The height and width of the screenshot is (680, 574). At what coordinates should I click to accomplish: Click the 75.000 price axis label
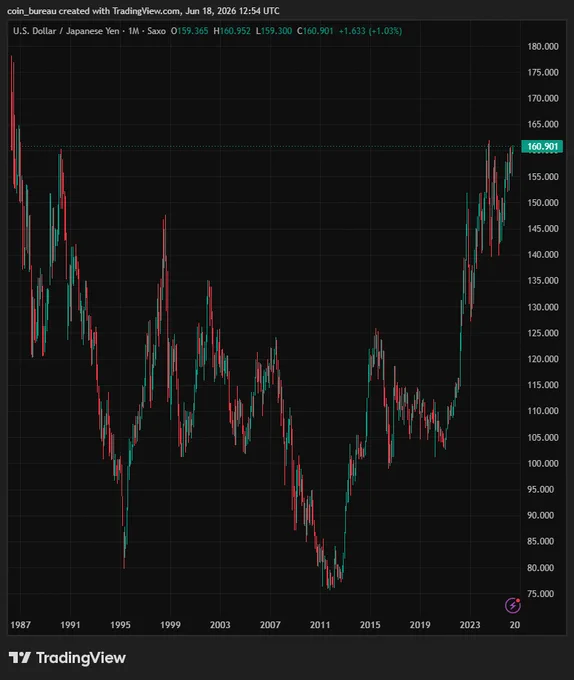point(541,594)
